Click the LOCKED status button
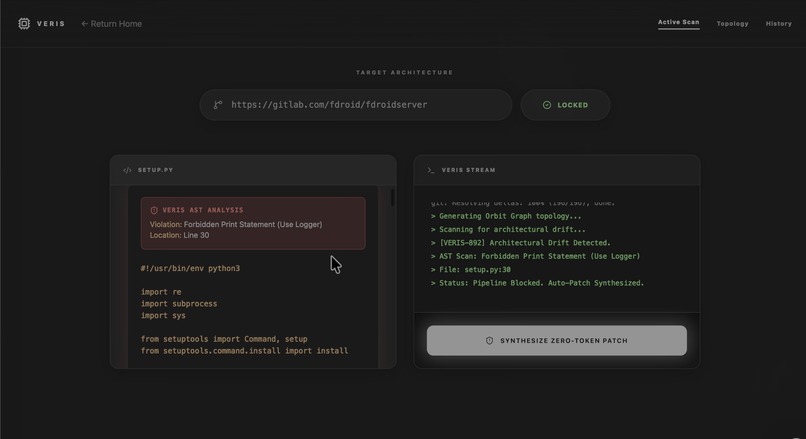The height and width of the screenshot is (439, 806). (565, 105)
